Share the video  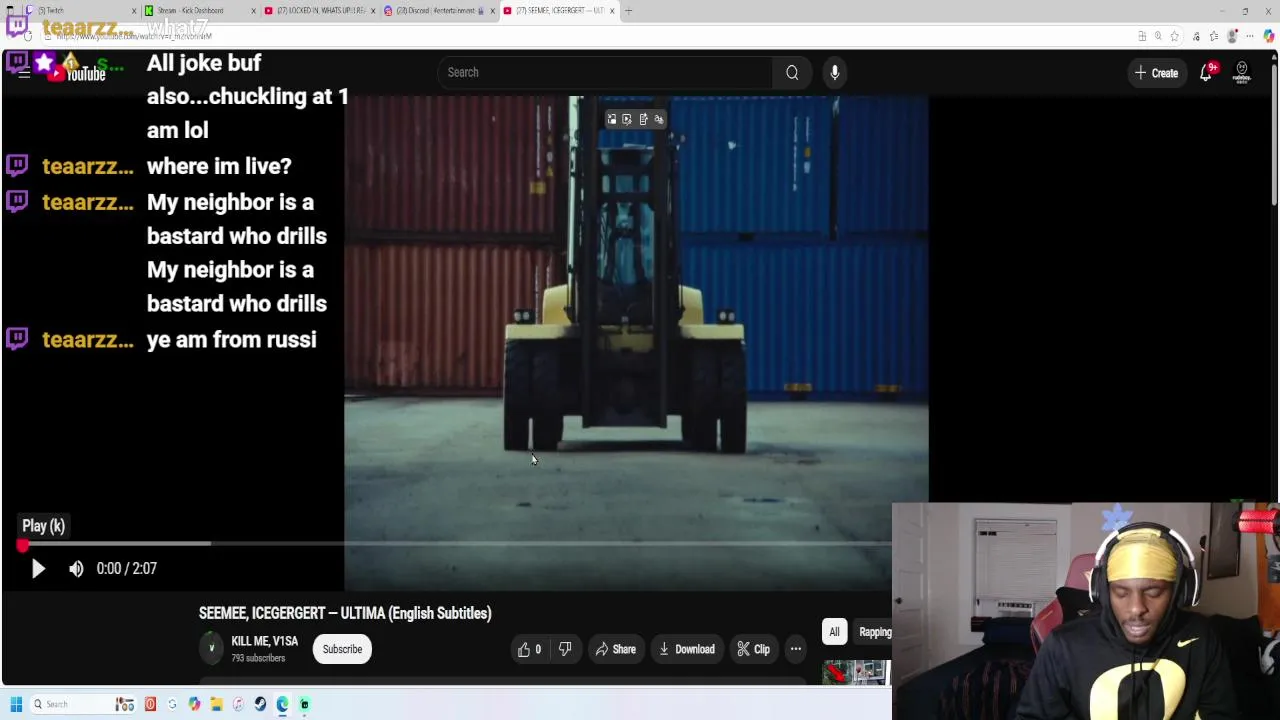click(615, 649)
